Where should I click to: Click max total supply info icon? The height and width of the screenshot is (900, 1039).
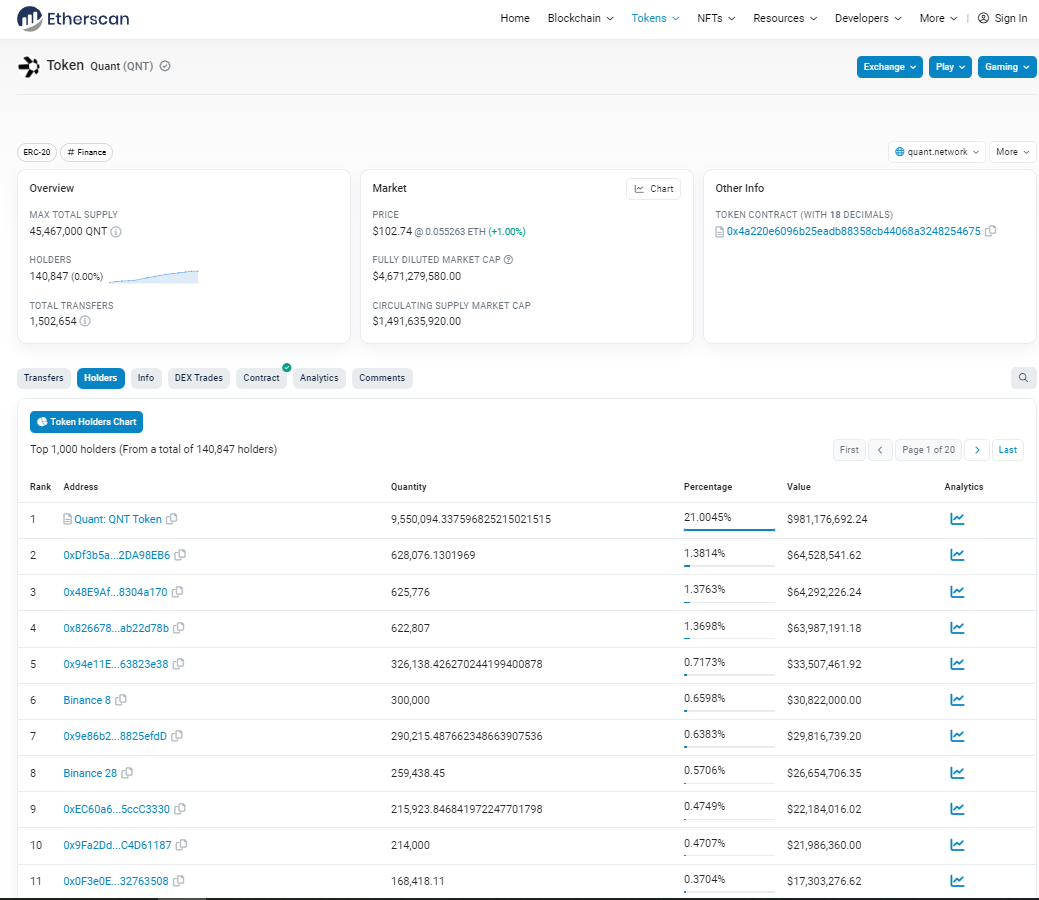[116, 232]
